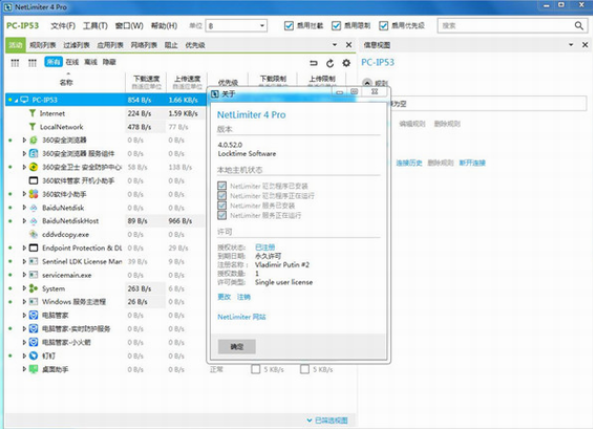Open the 窗口(W) menu
593x429 pixels.
tap(129, 26)
